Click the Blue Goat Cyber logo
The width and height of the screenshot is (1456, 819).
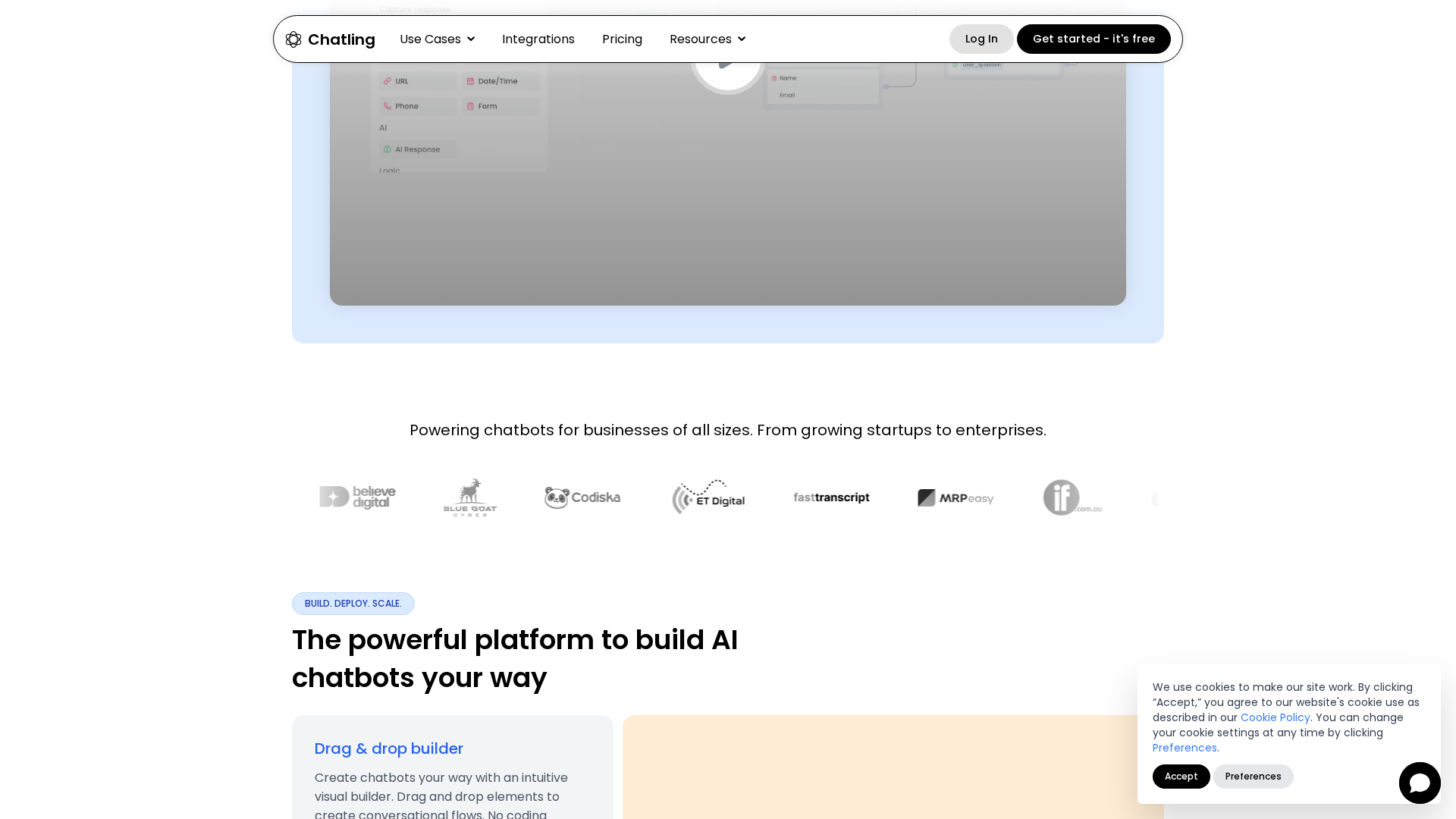point(470,497)
